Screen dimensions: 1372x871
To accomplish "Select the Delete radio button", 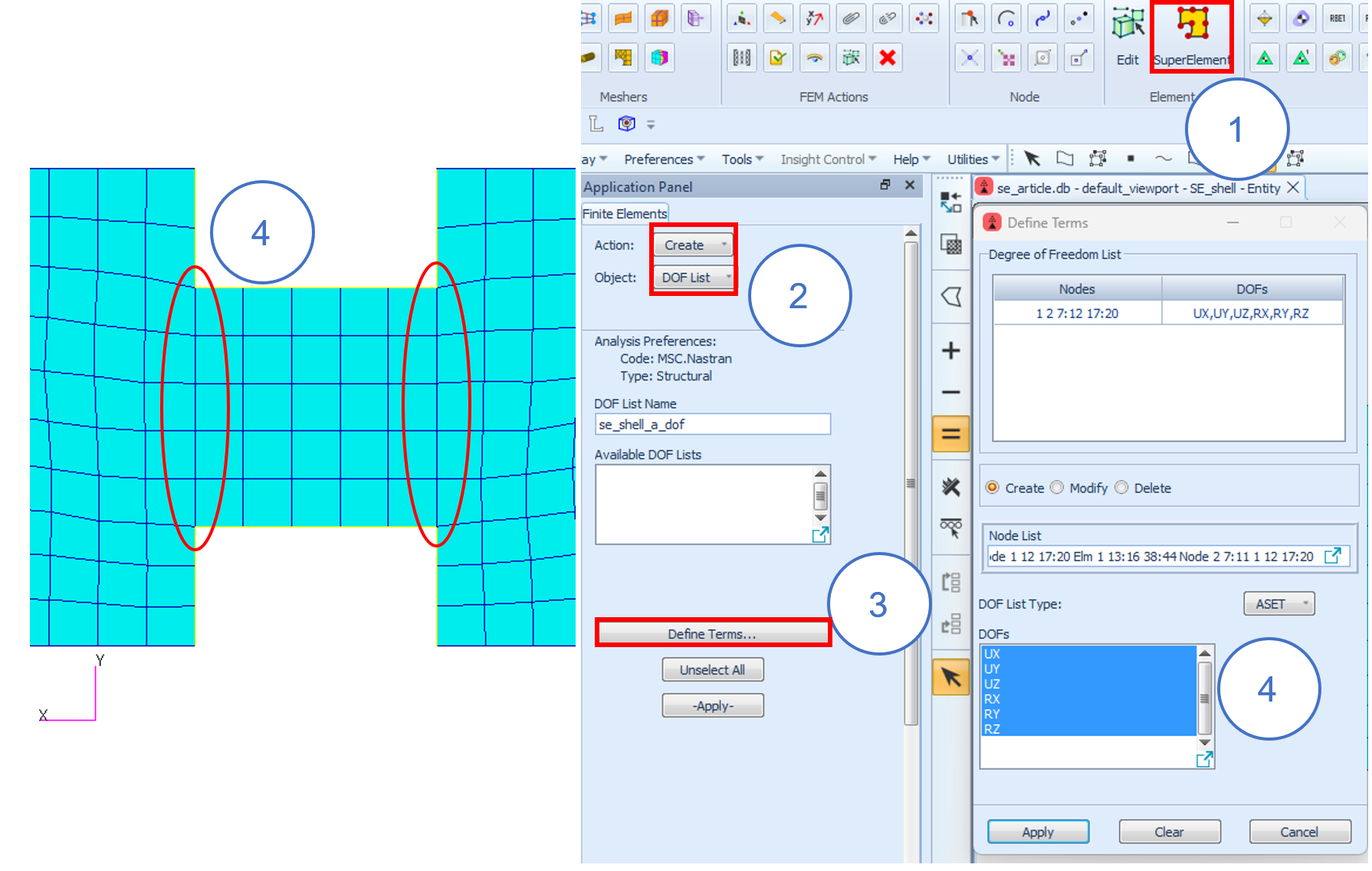I will pos(1121,488).
